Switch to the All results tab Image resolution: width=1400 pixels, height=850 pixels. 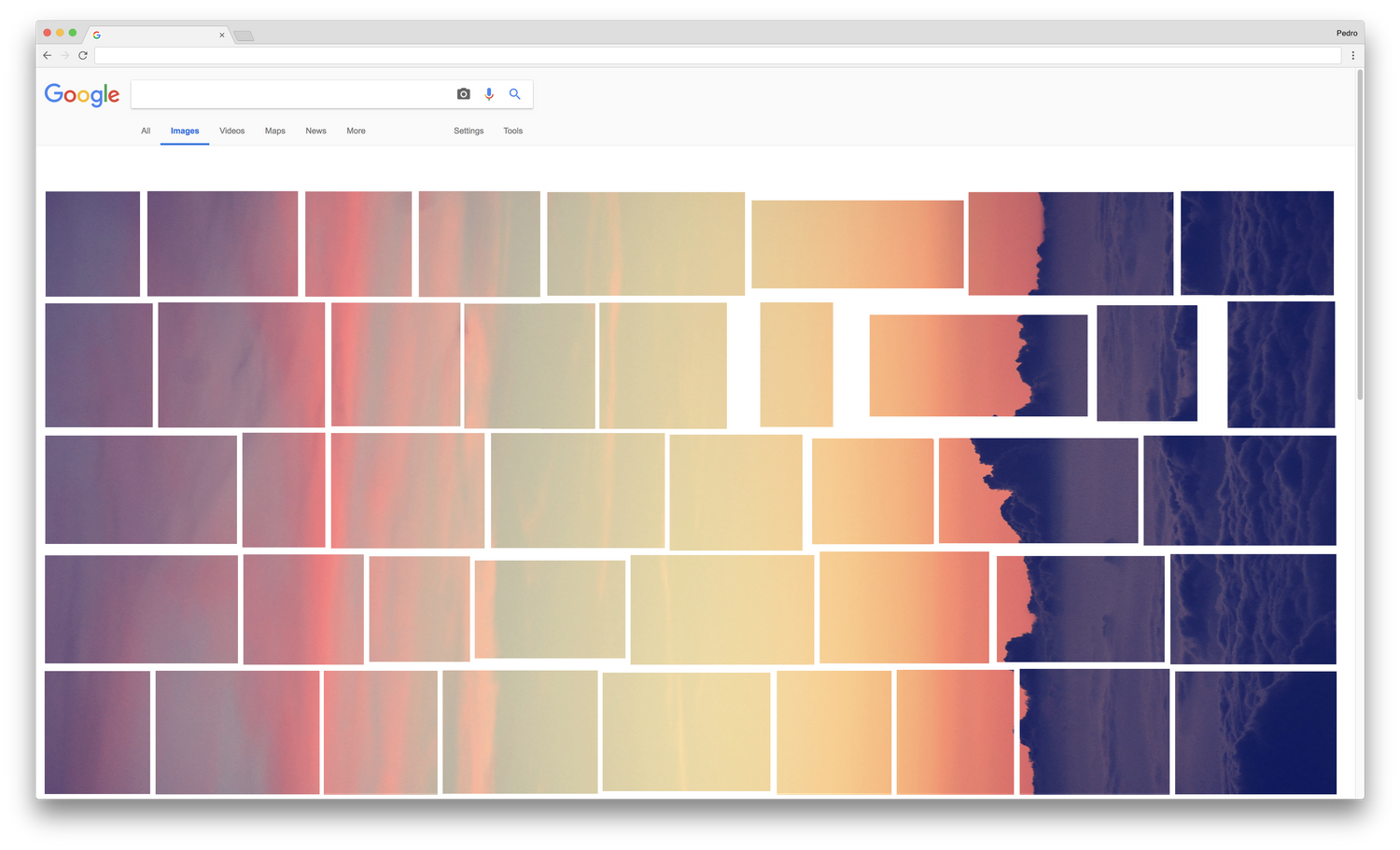[146, 131]
